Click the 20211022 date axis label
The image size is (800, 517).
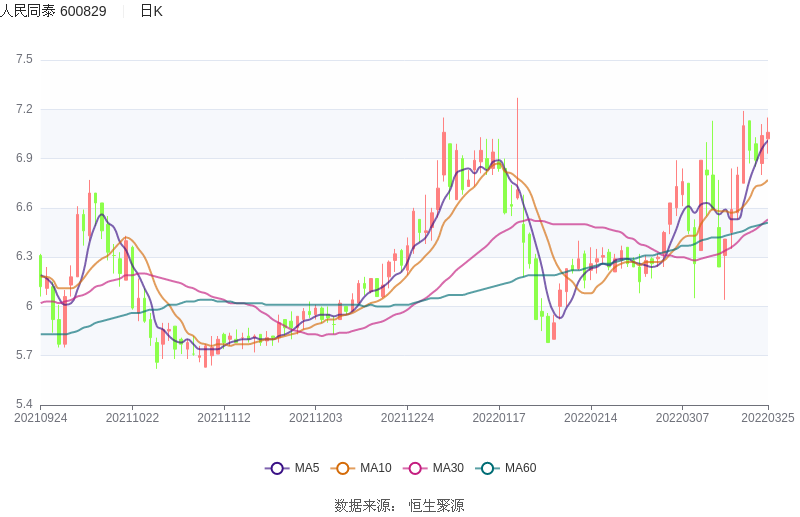(132, 418)
